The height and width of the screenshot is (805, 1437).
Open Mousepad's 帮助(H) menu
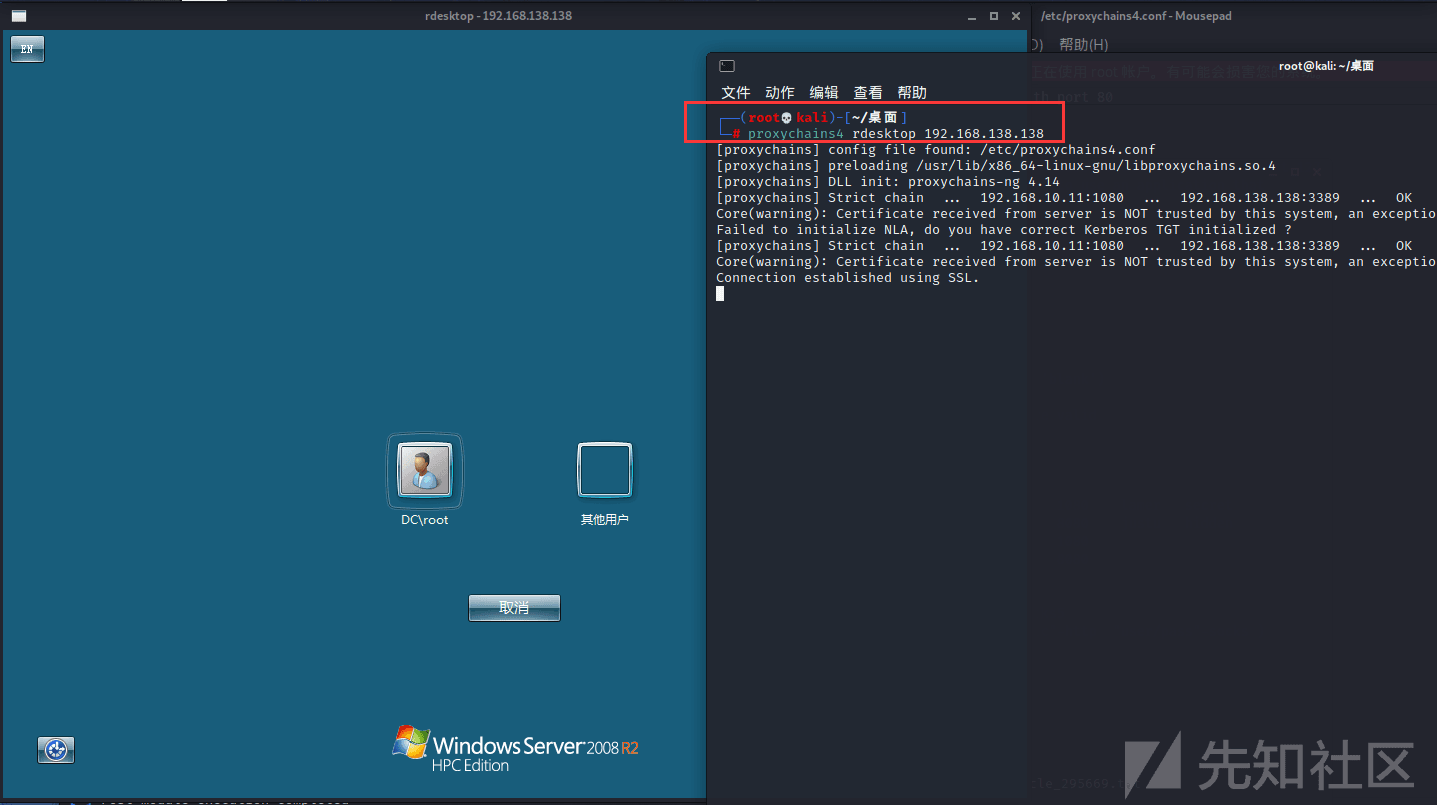click(1083, 44)
